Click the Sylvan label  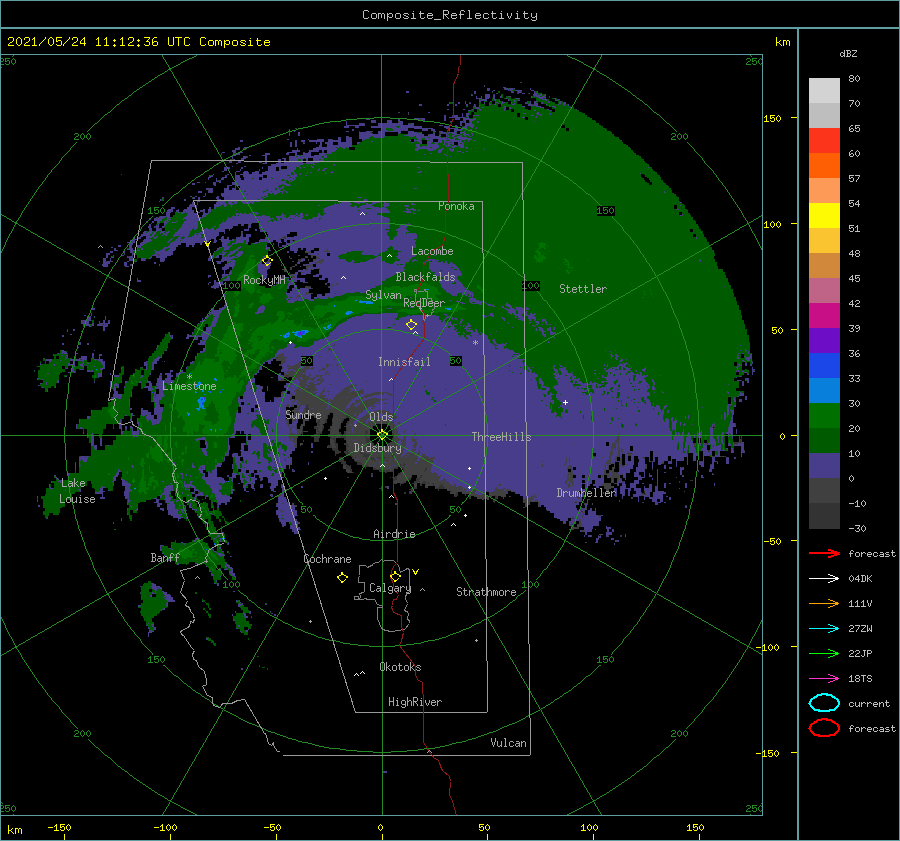(383, 295)
